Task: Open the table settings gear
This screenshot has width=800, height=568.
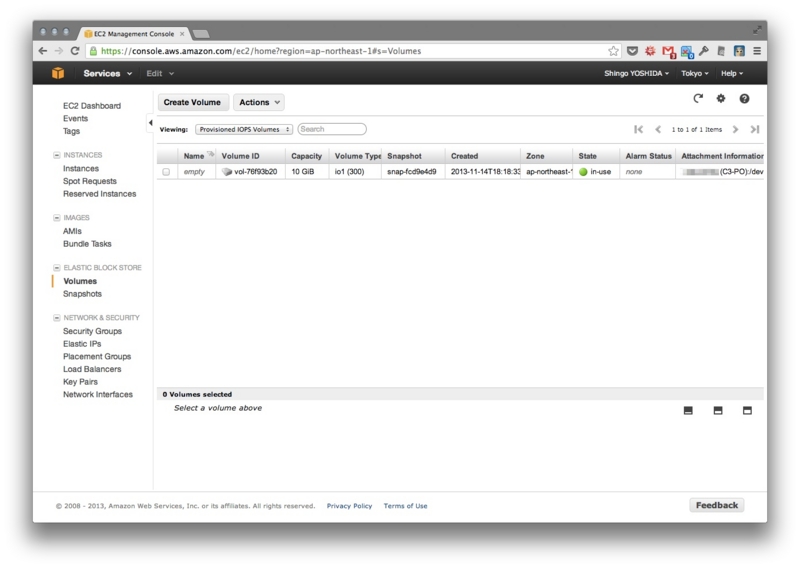Action: click(x=720, y=98)
